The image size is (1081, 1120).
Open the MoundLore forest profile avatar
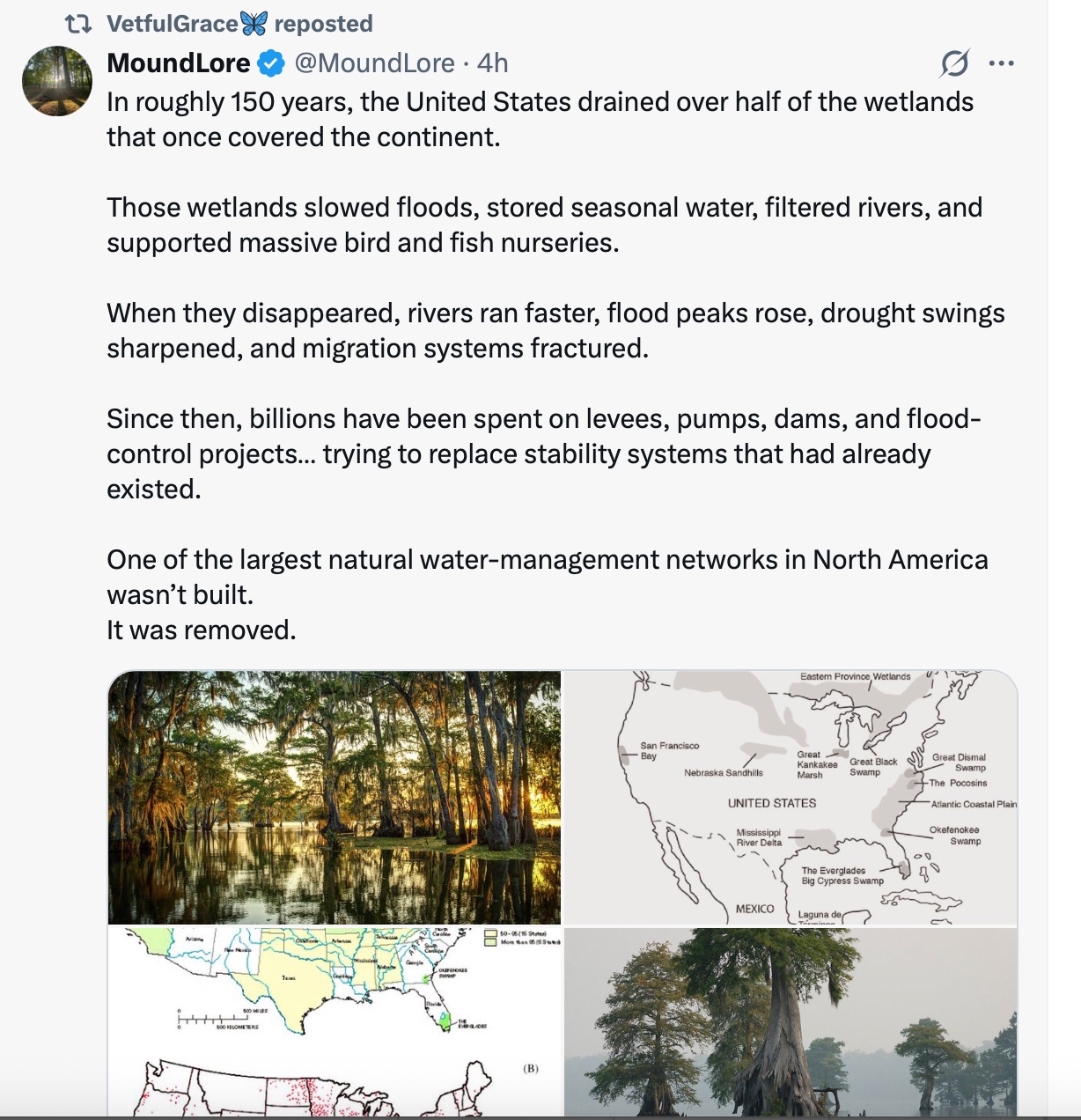point(57,81)
